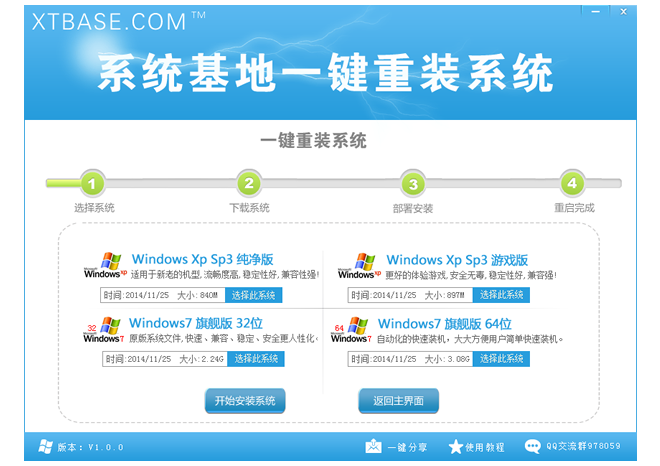Click step 3 部署安装 circle
Screen dimensions: 660x466
411,184
